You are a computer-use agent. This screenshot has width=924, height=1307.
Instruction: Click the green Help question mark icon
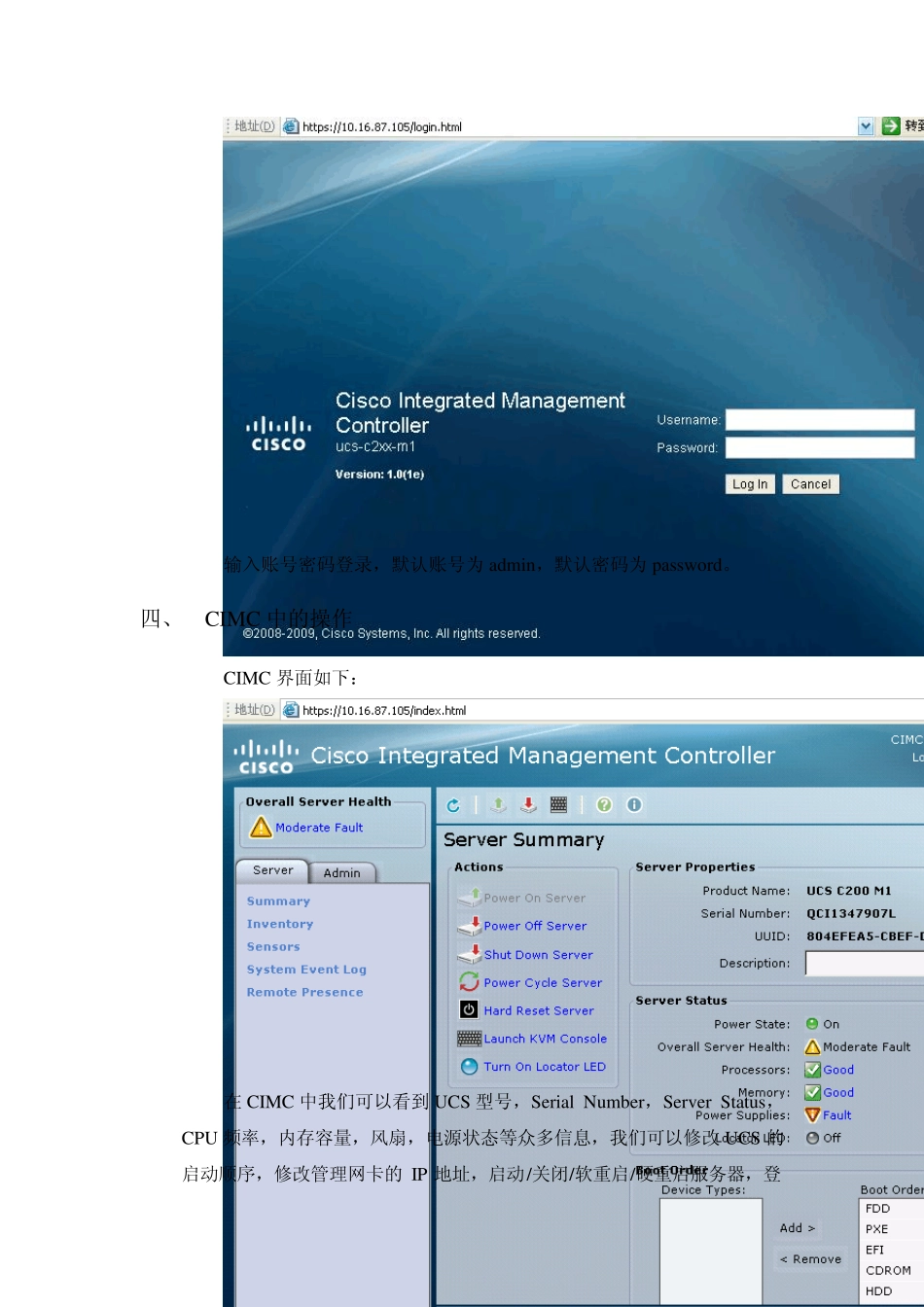[604, 805]
